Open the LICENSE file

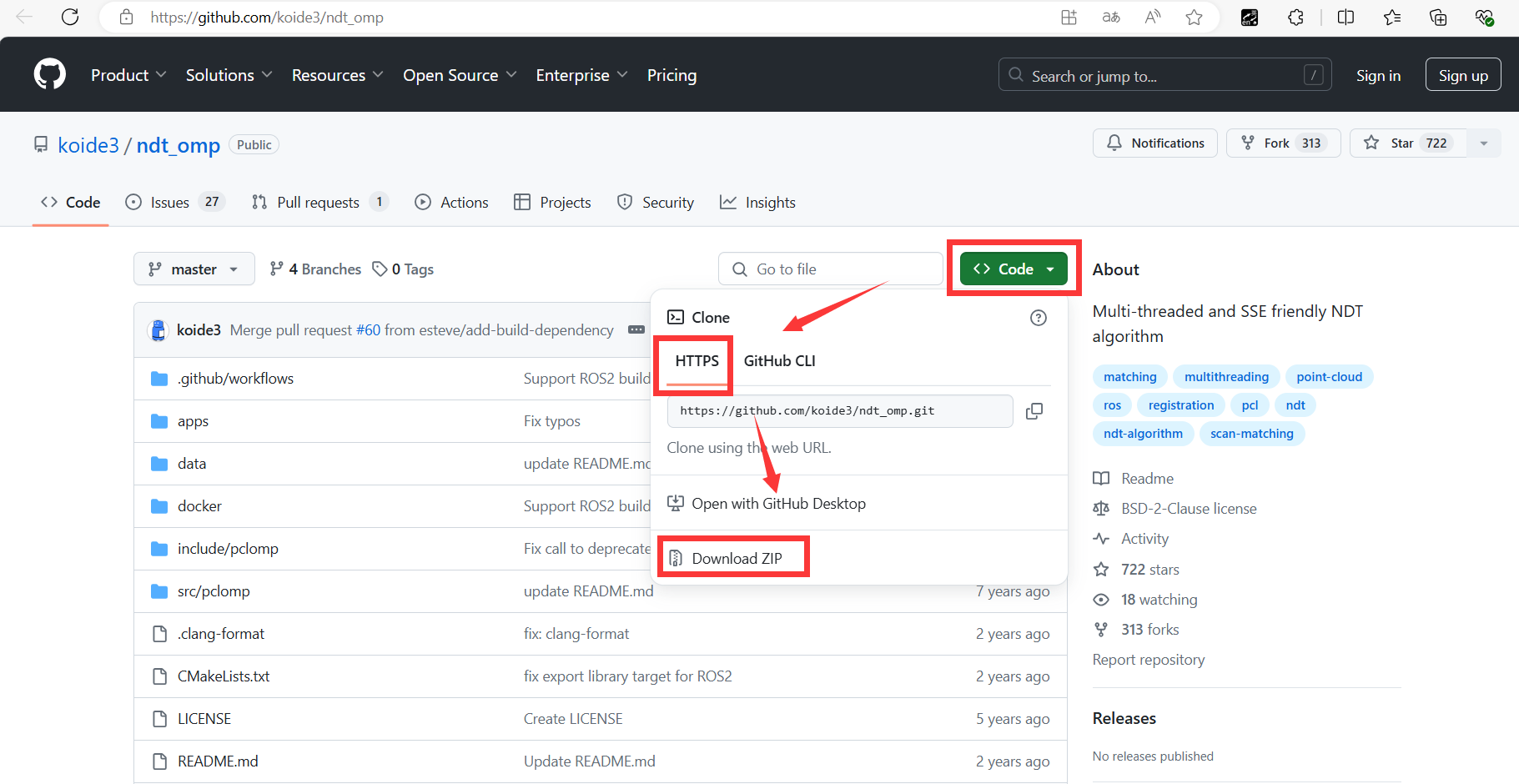tap(204, 719)
